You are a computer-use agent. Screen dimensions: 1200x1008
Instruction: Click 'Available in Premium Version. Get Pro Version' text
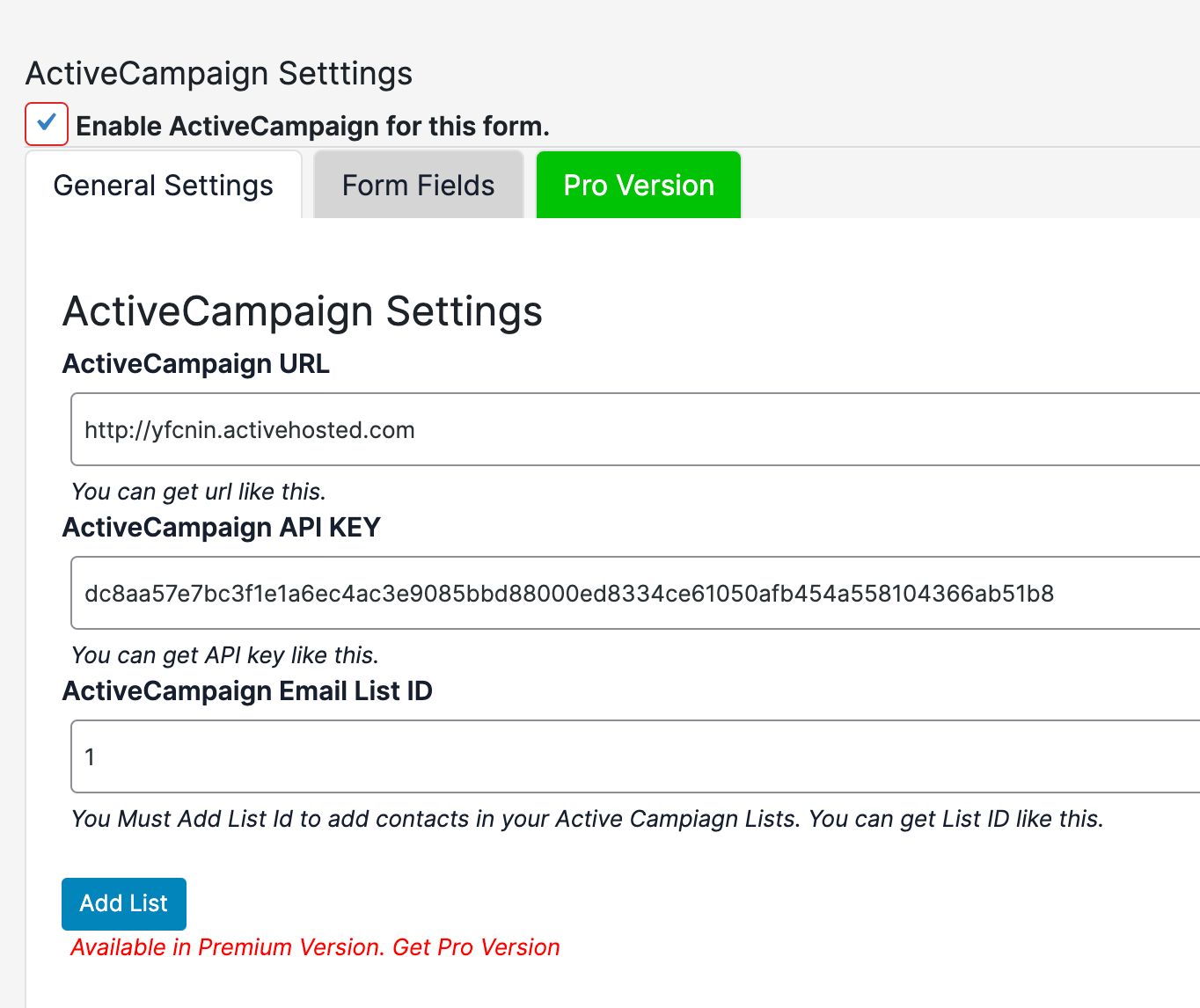[315, 947]
